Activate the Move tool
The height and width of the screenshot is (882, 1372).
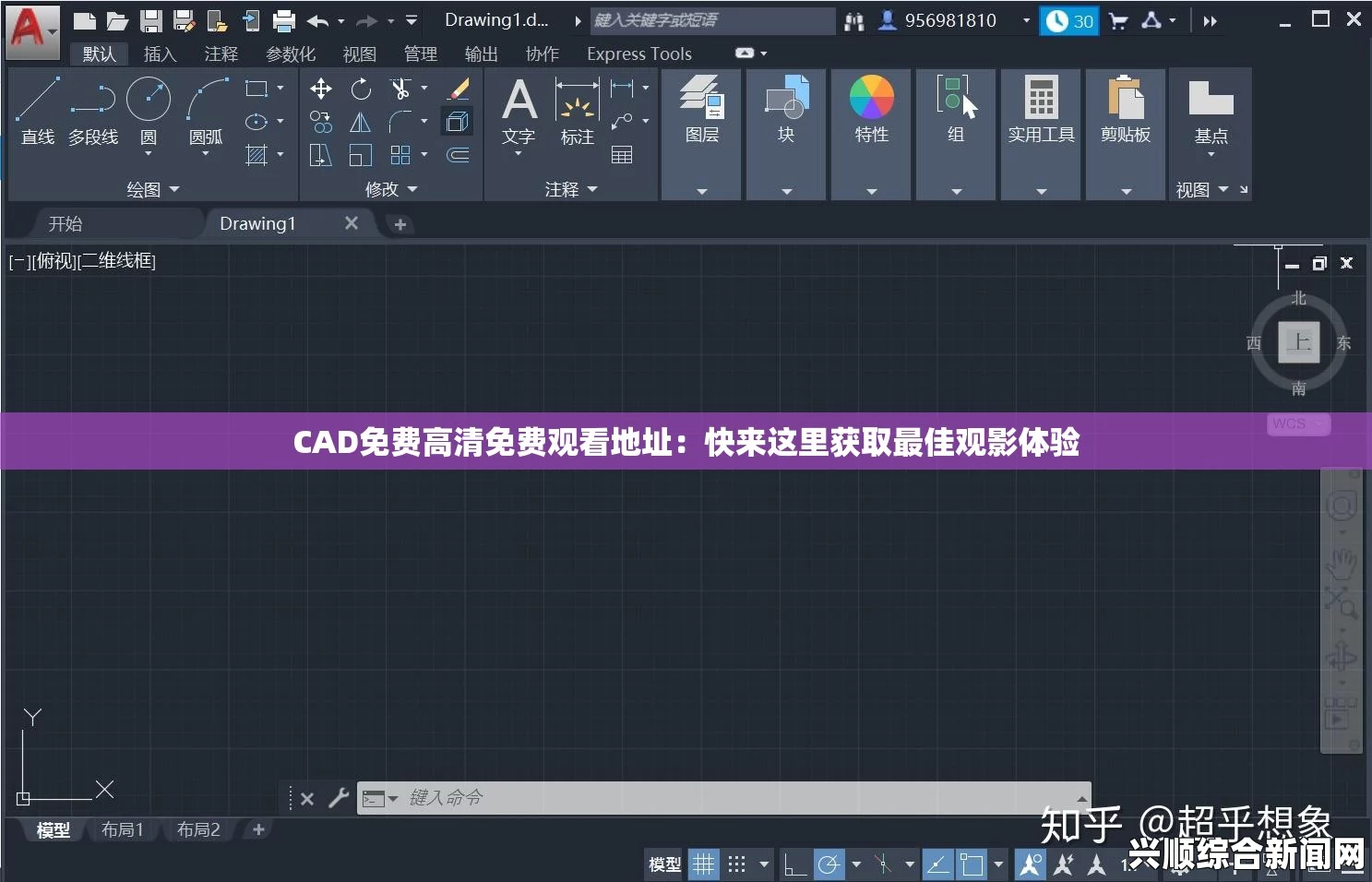[x=321, y=89]
